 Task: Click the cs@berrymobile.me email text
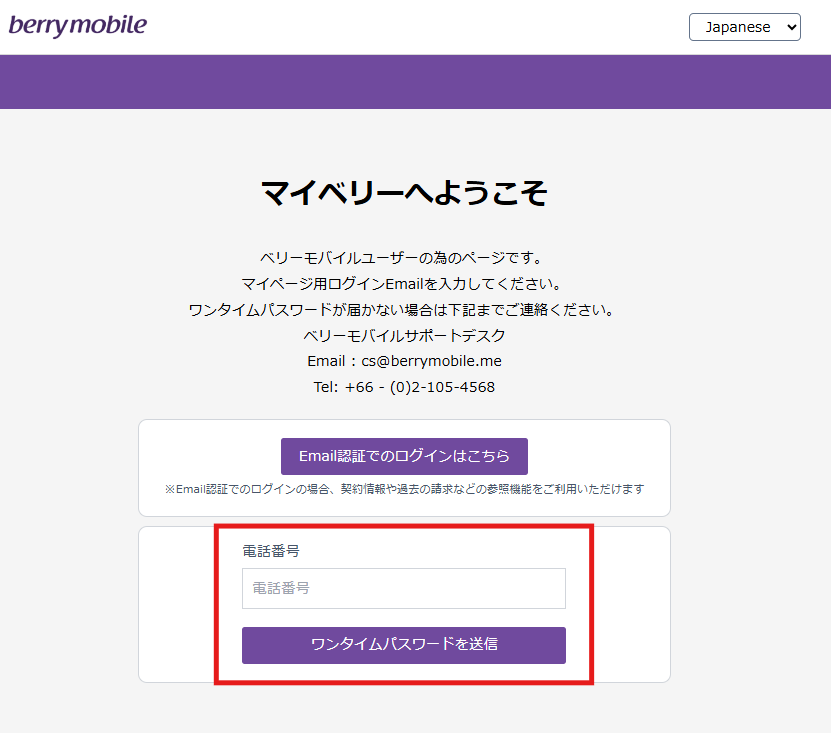pos(431,361)
